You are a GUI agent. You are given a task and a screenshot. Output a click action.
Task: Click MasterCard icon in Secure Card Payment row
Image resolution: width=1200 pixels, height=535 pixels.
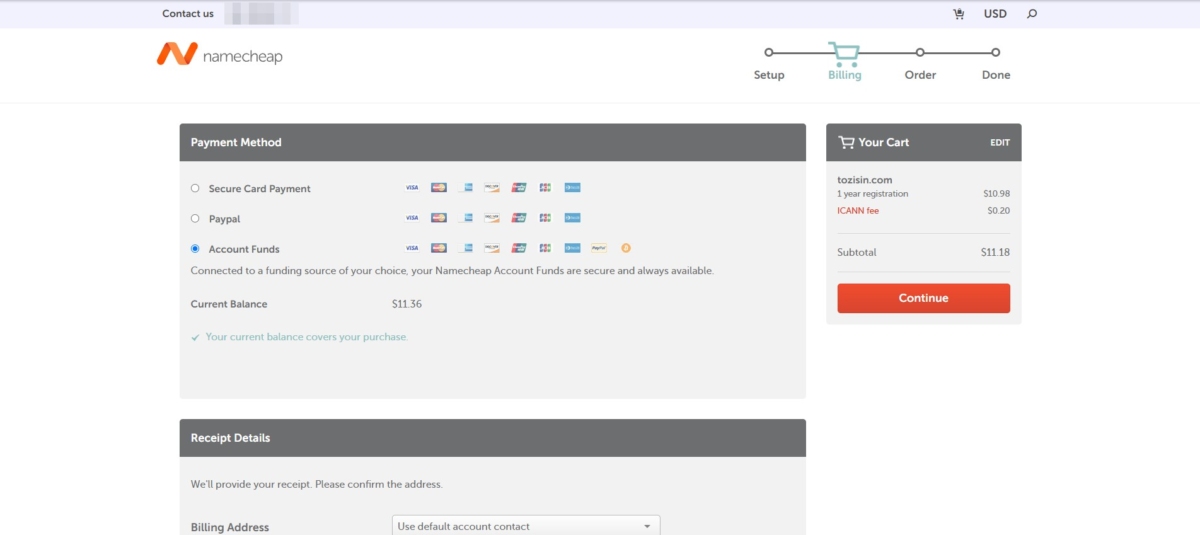click(x=439, y=187)
